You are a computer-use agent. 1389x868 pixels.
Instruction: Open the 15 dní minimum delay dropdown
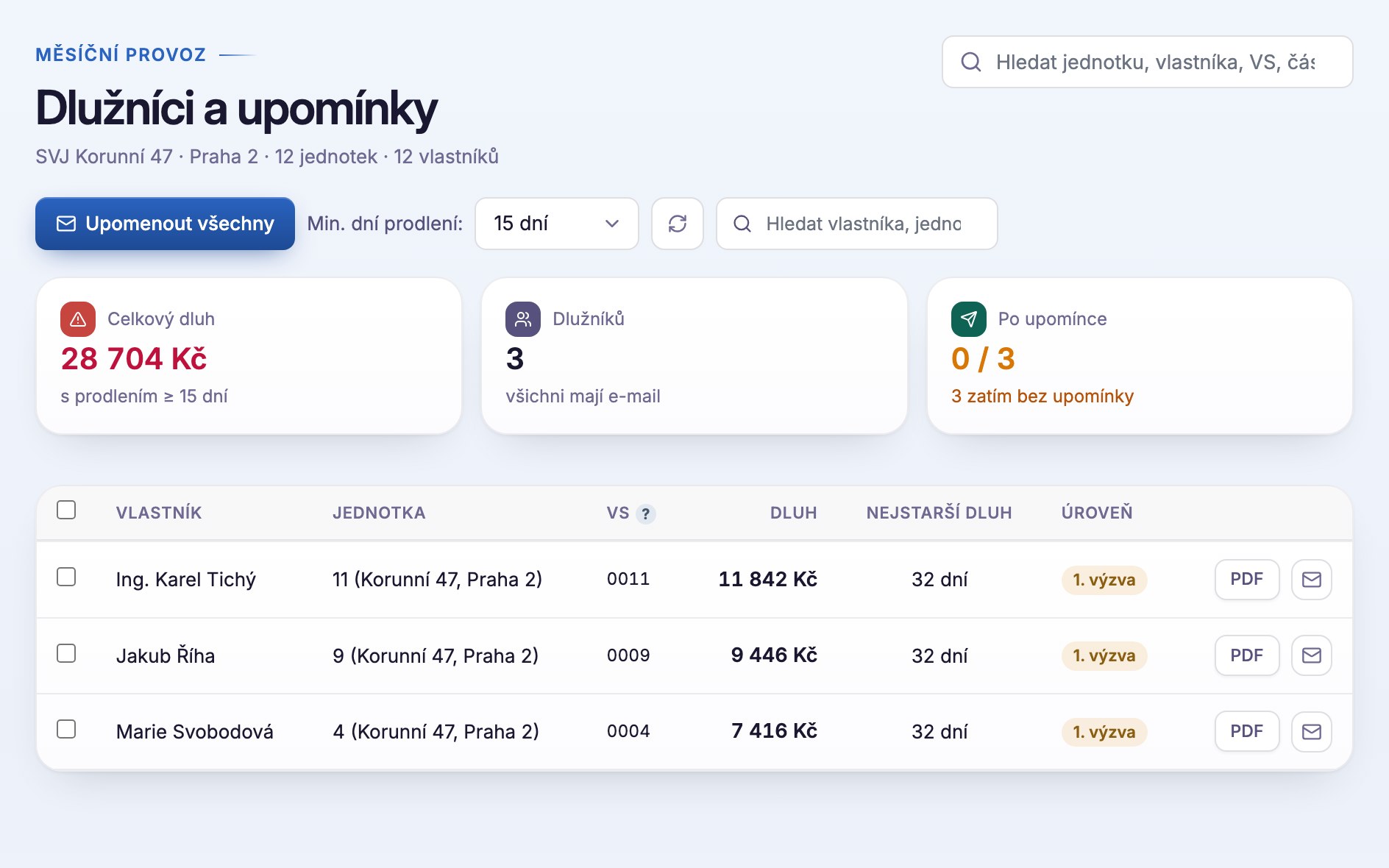[x=557, y=224]
